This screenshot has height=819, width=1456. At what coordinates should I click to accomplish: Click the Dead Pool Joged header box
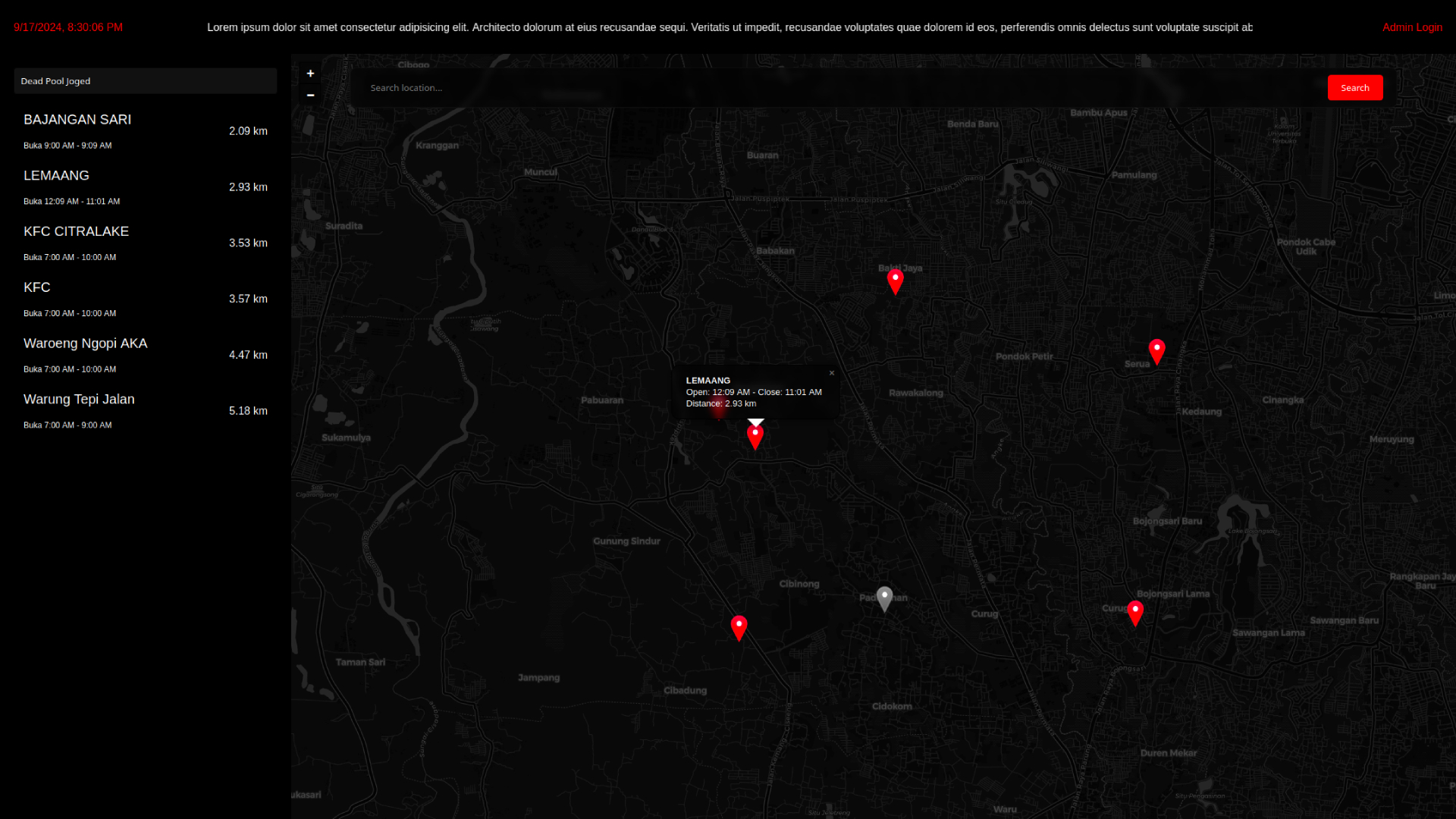144,81
